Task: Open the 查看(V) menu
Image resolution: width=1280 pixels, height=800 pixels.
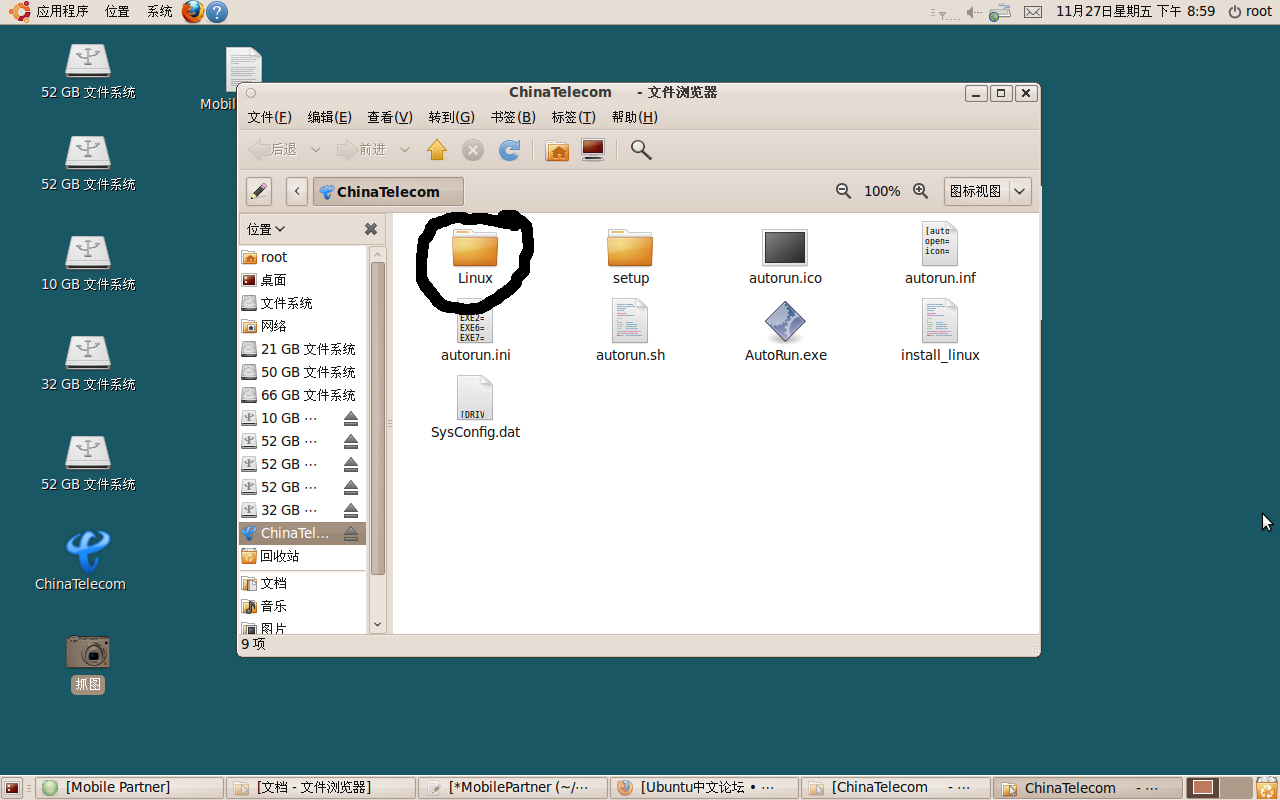Action: coord(390,117)
